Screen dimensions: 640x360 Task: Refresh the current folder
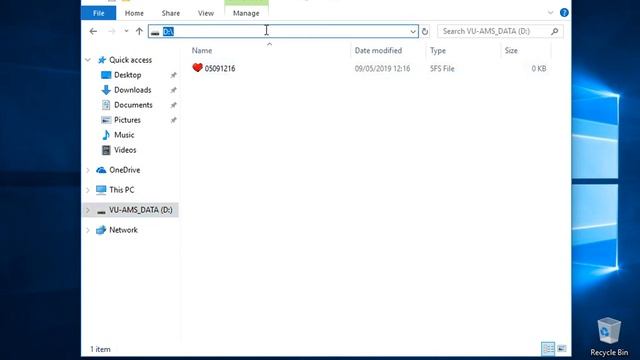pos(425,31)
